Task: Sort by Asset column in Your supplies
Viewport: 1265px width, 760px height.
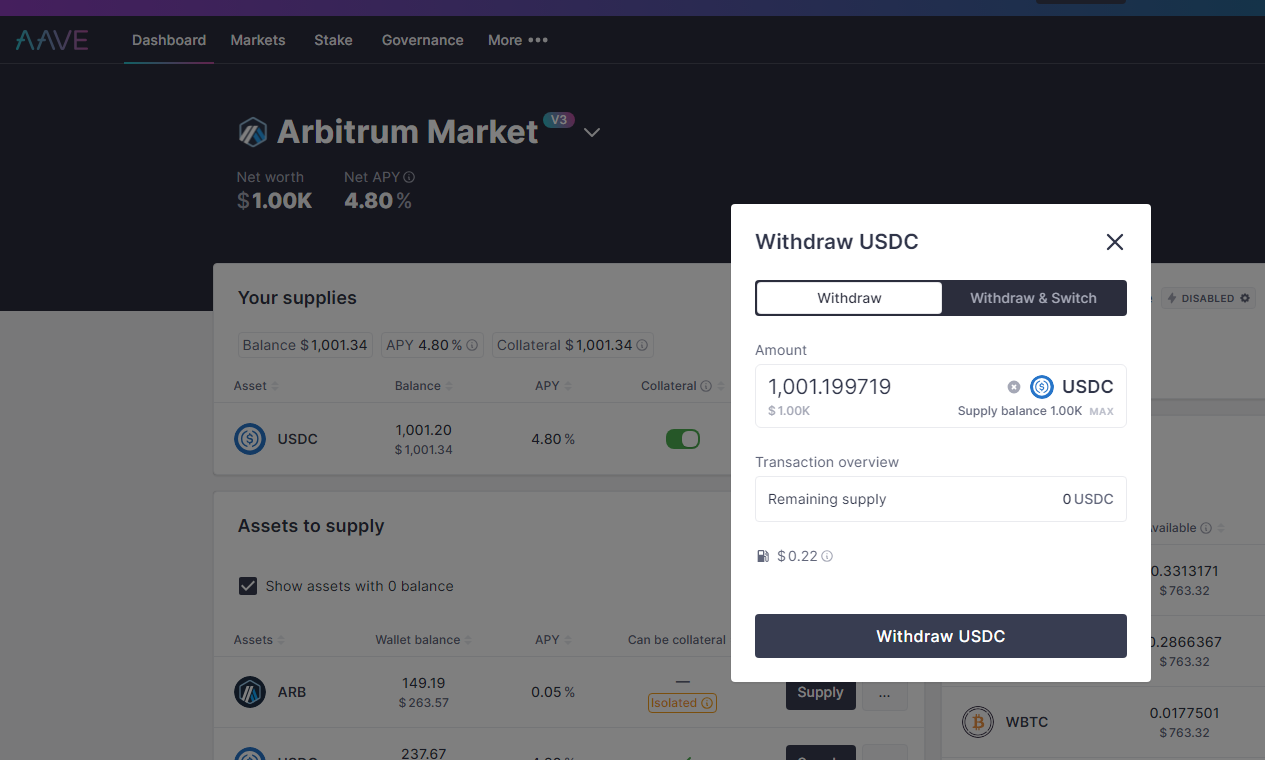Action: click(256, 386)
